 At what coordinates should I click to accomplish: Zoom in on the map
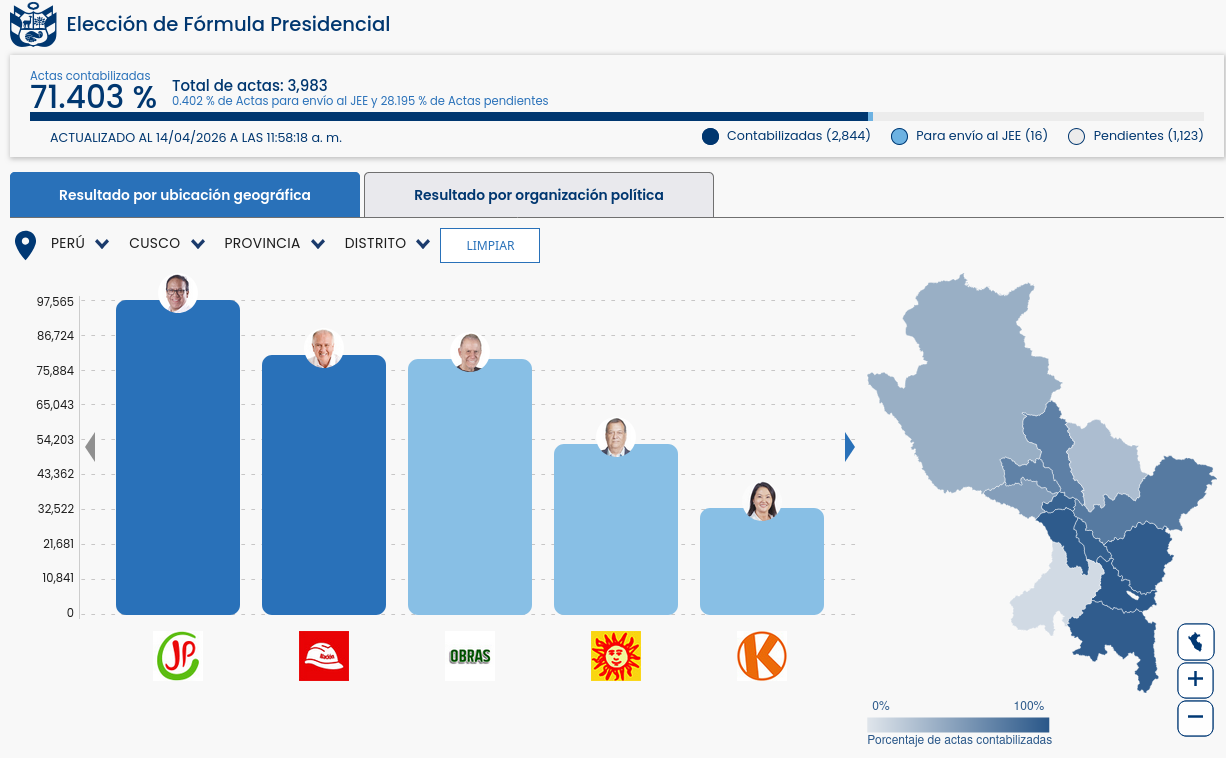pos(1195,680)
